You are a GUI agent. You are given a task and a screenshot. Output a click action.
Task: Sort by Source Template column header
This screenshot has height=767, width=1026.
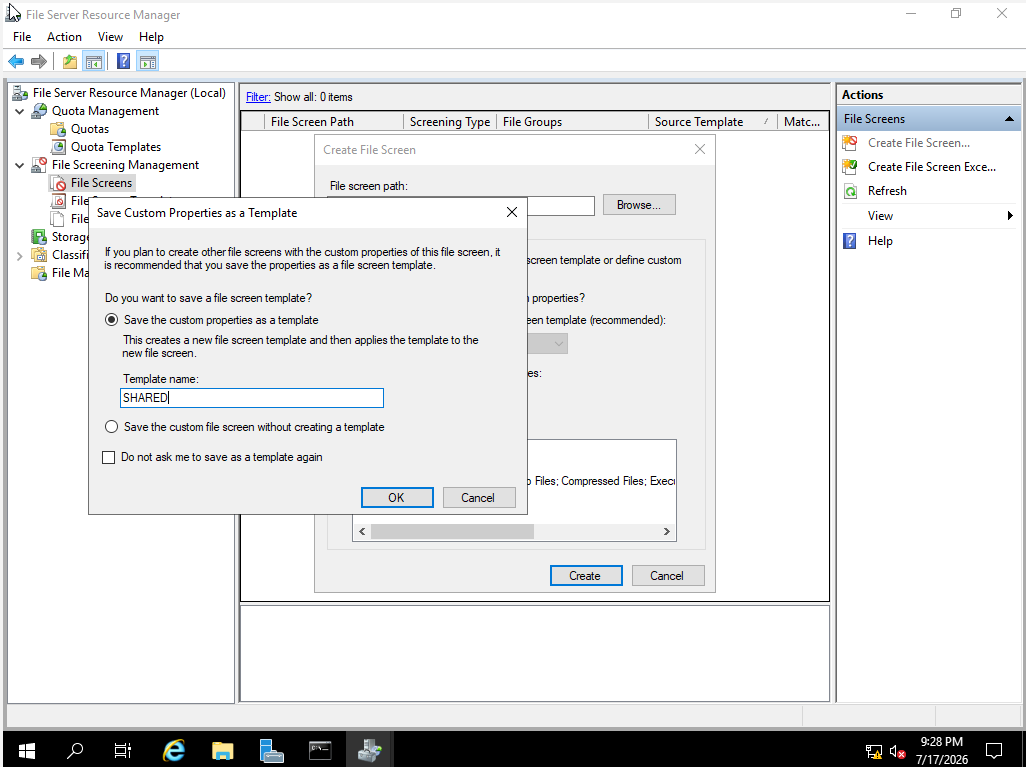(713, 122)
